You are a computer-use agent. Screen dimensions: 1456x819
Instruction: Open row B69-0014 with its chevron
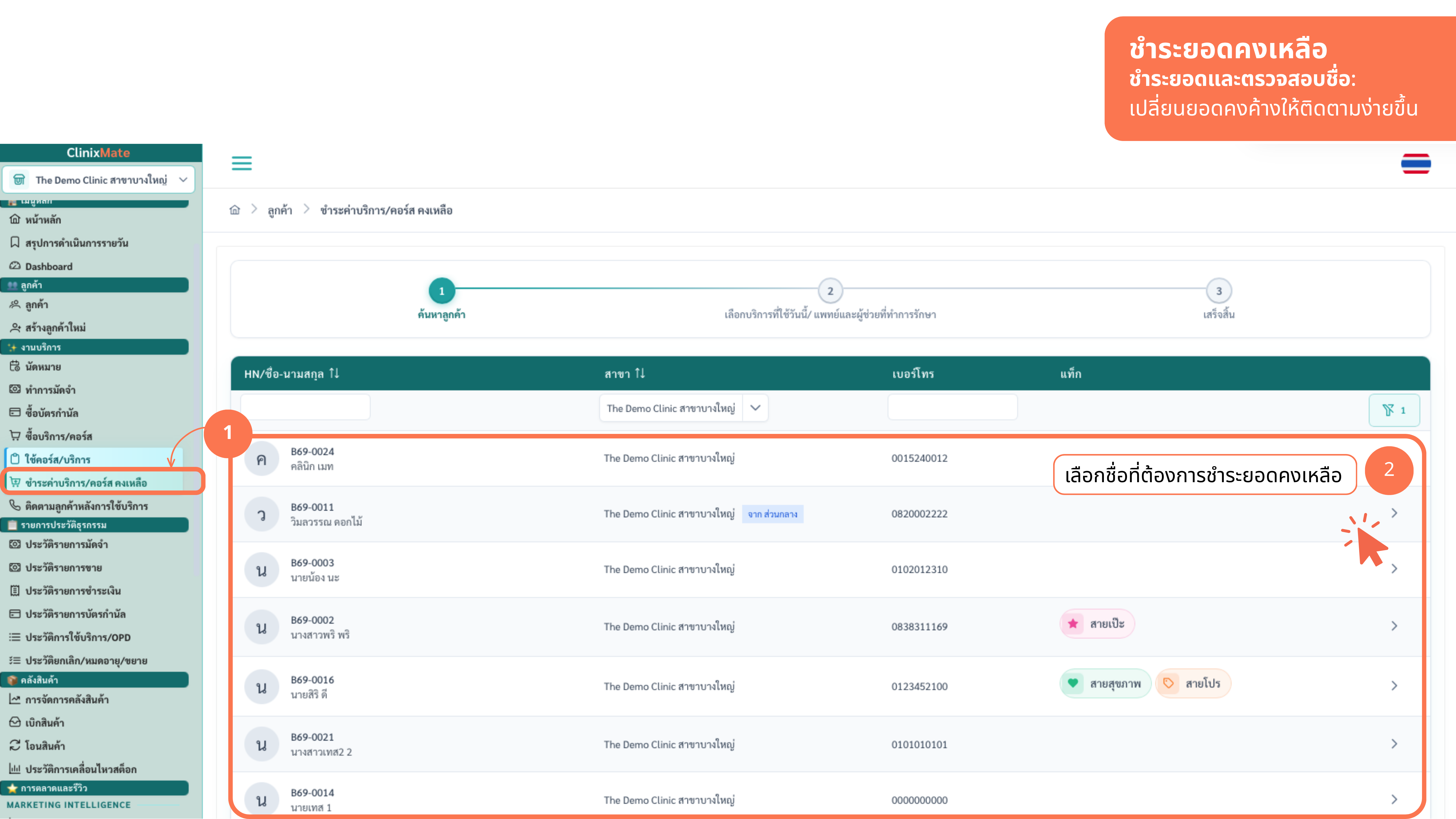pyautogui.click(x=1394, y=799)
